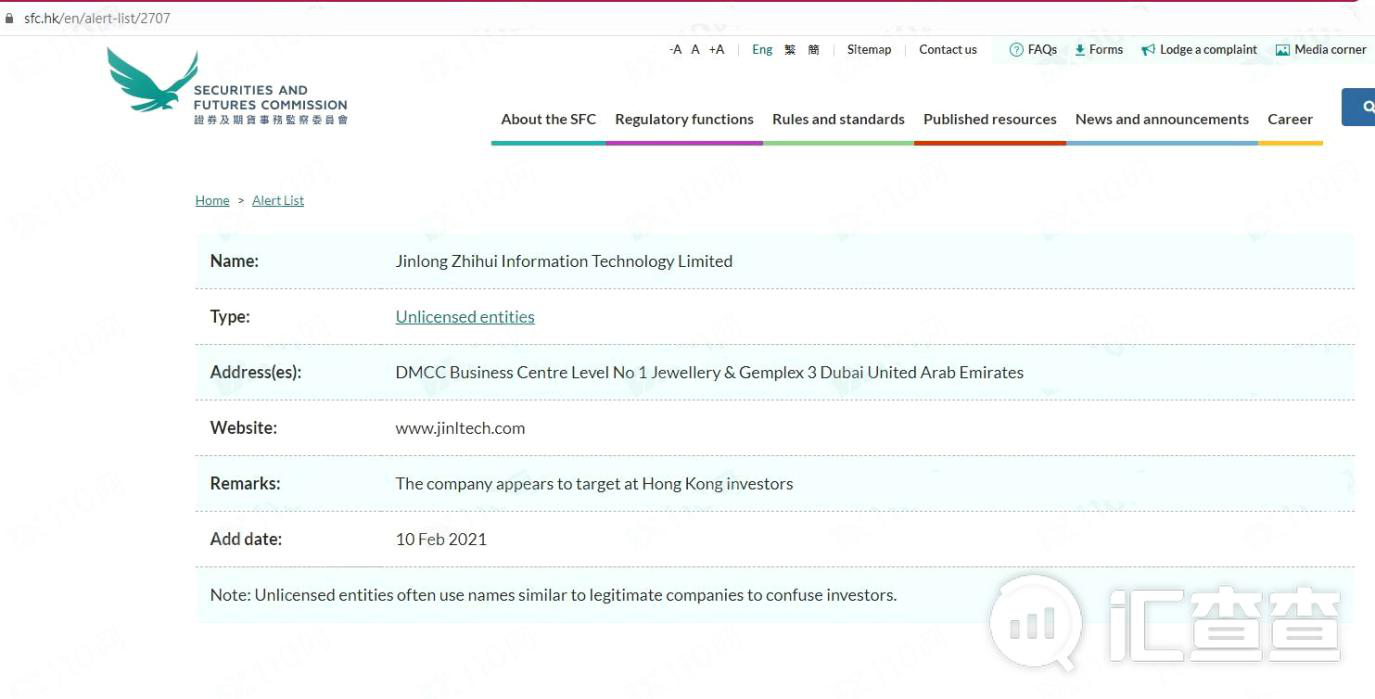Open the News and announcements menu

(x=1162, y=119)
